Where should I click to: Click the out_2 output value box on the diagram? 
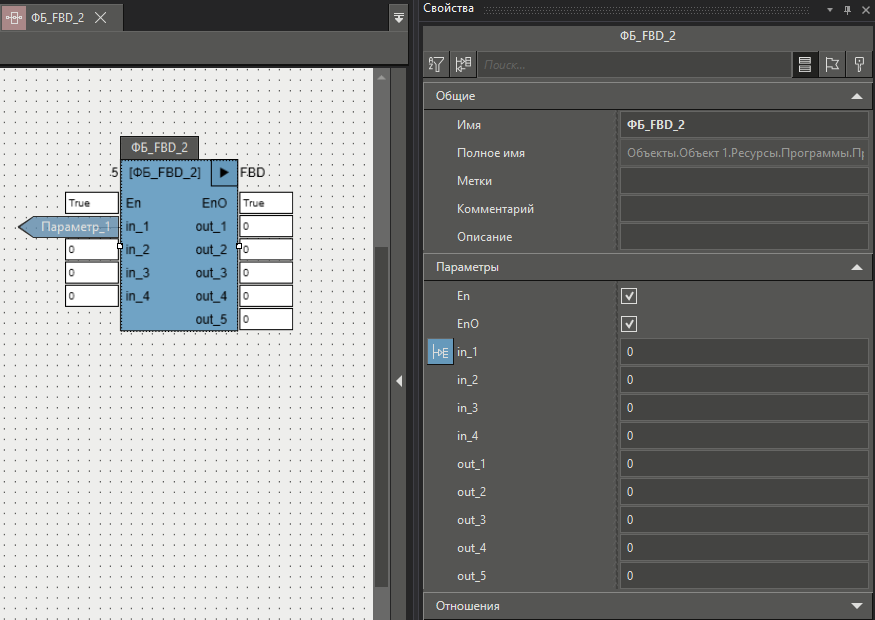266,249
